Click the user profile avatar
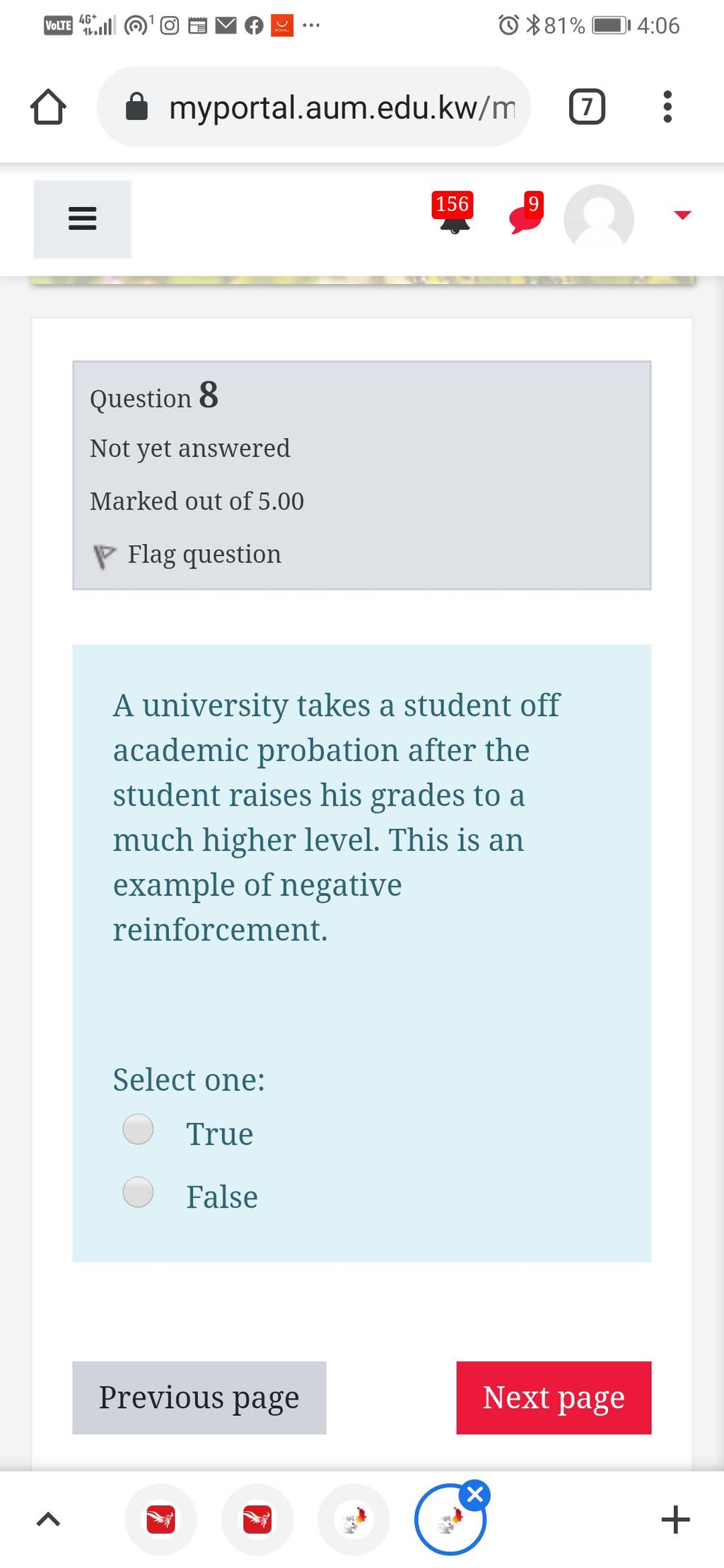The image size is (724, 1568). pos(599,218)
